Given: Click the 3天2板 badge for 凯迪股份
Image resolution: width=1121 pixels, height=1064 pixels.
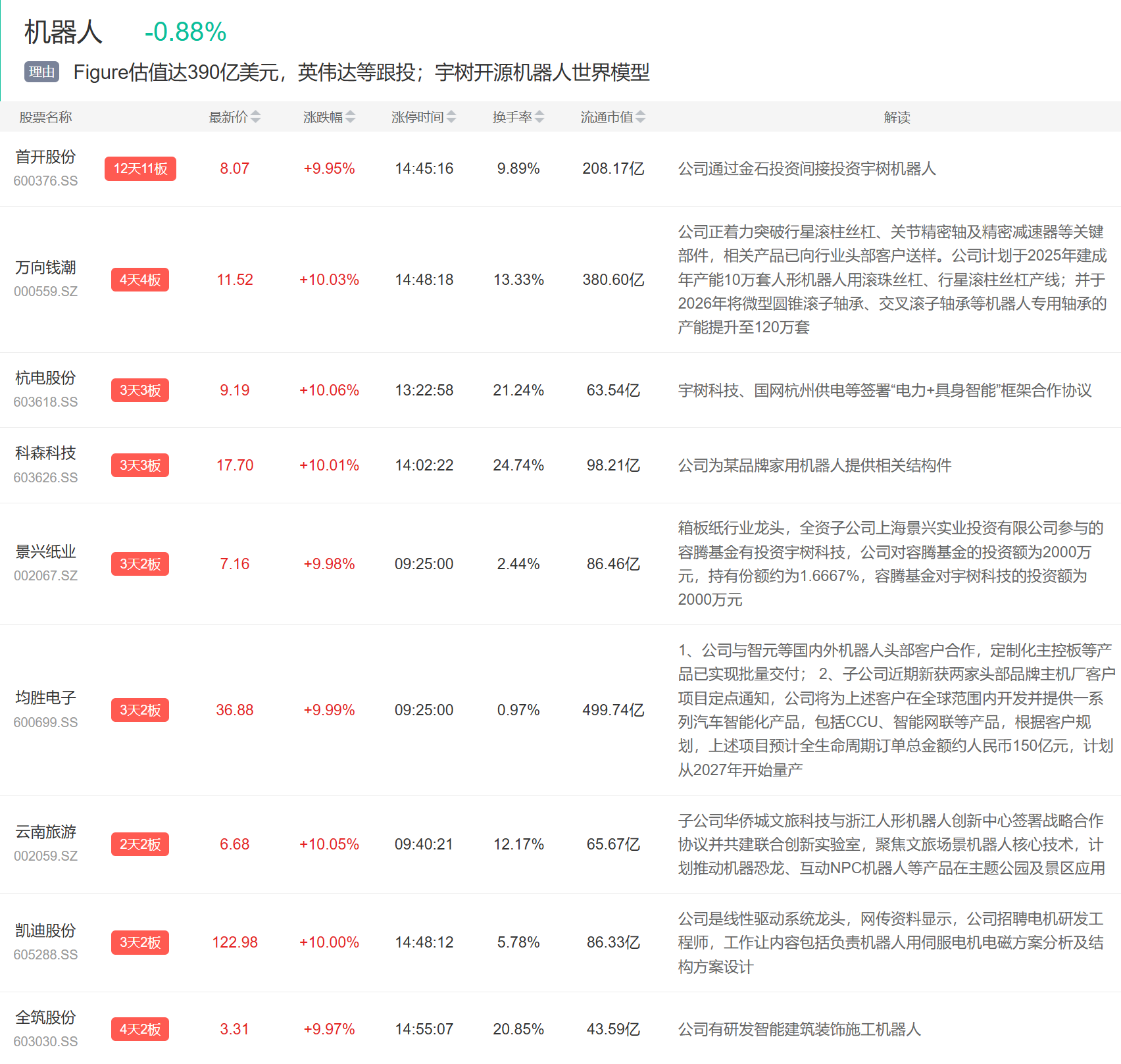Looking at the screenshot, I should [x=140, y=942].
